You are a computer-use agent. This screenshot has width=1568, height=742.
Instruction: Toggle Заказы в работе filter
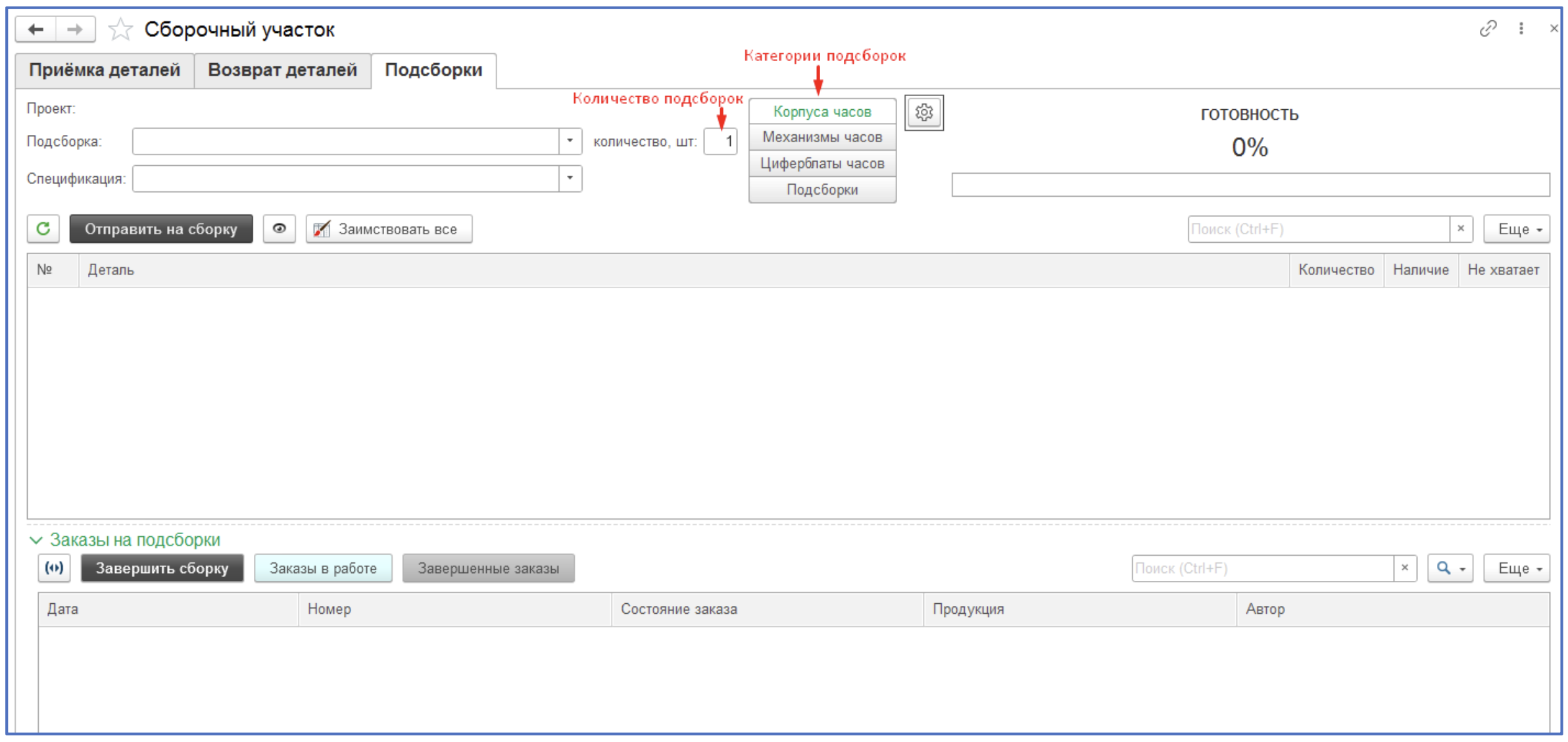click(323, 568)
